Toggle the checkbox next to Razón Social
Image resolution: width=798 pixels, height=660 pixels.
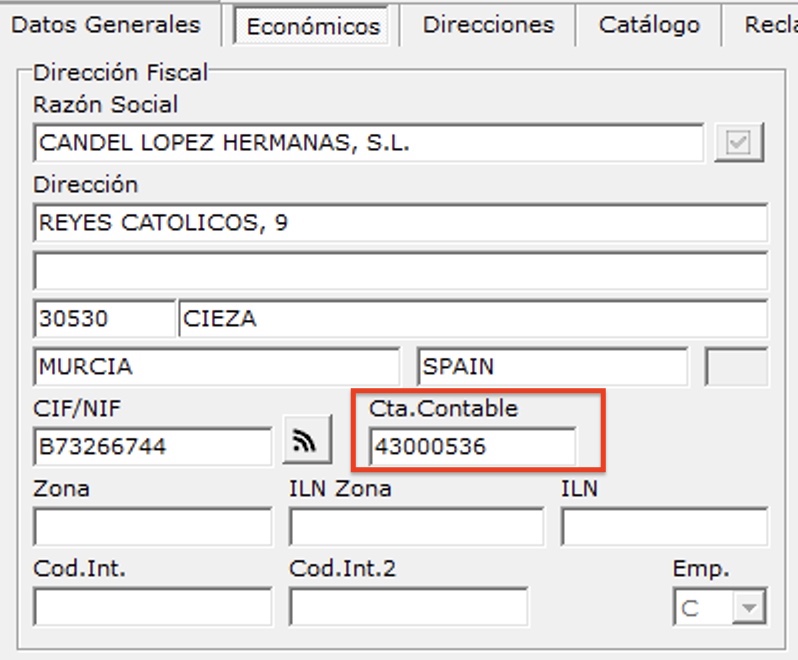point(738,144)
